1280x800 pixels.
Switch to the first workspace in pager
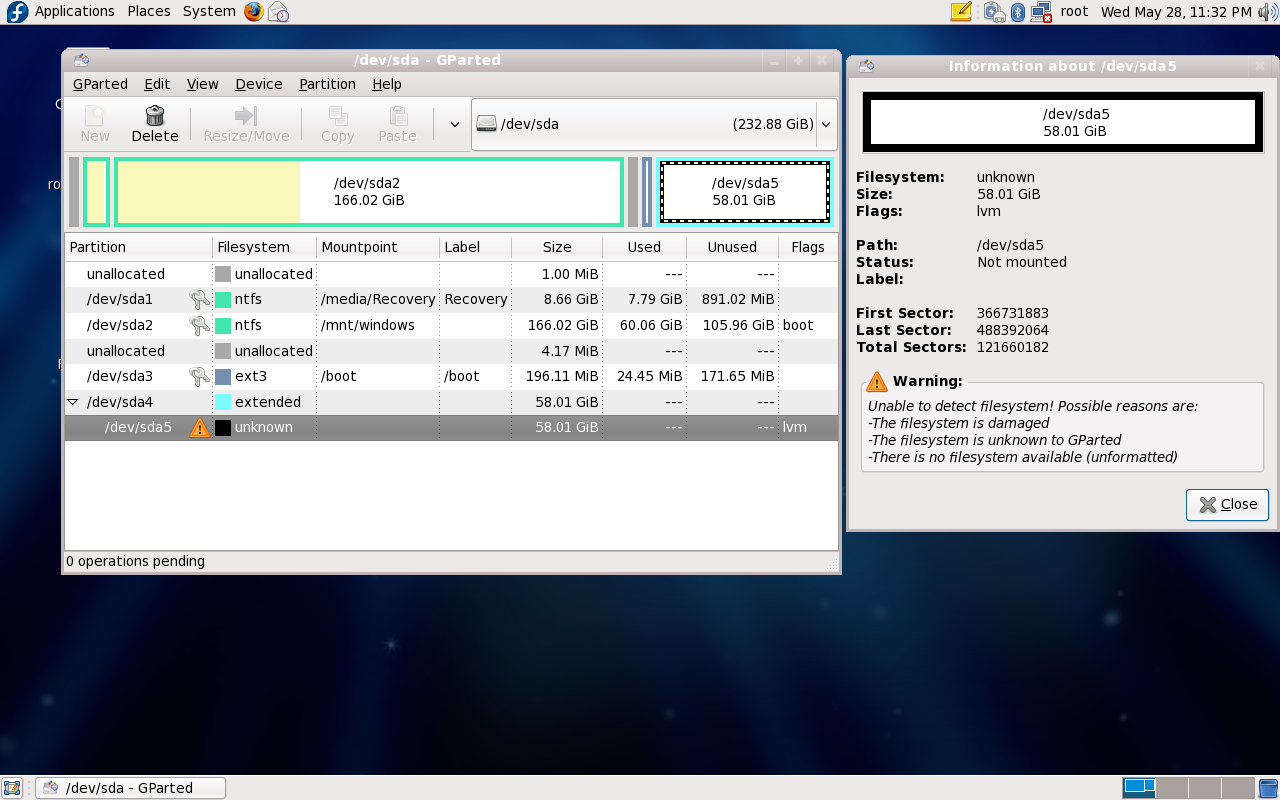1139,788
